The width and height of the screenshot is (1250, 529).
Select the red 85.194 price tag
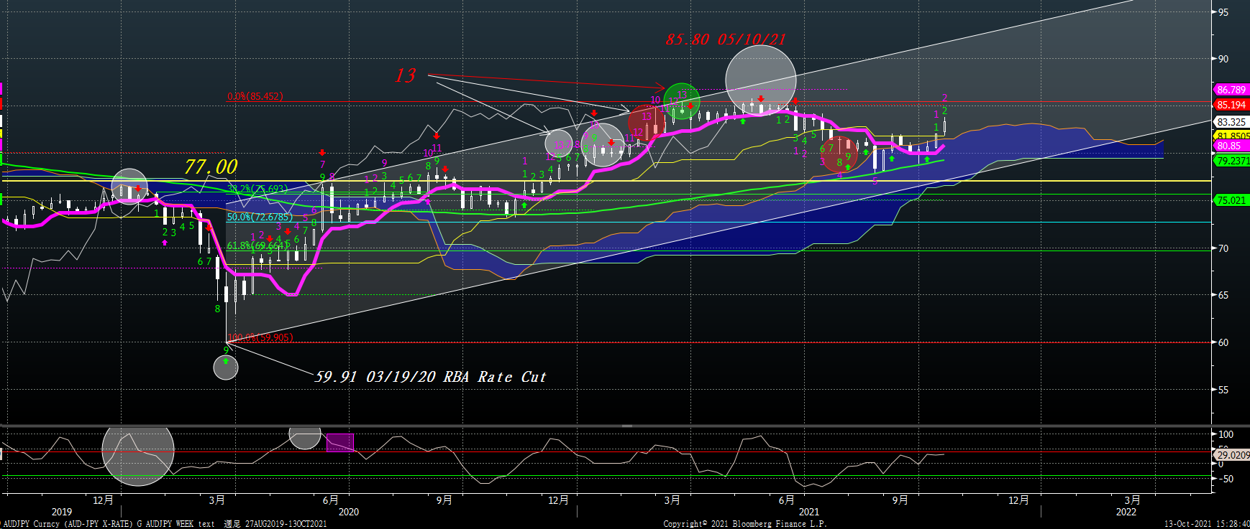(x=1229, y=104)
